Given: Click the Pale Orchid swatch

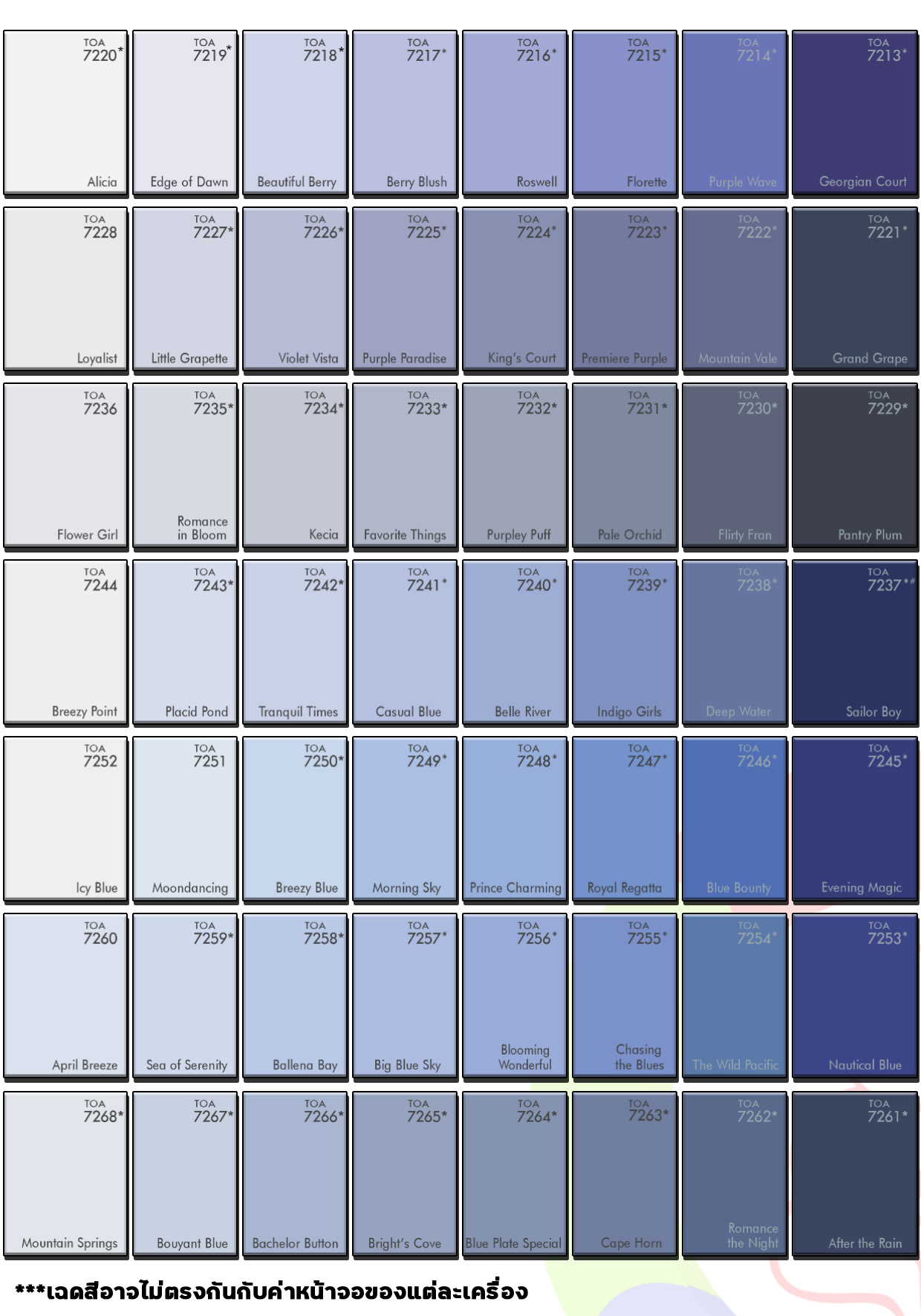Looking at the screenshot, I should point(625,466).
